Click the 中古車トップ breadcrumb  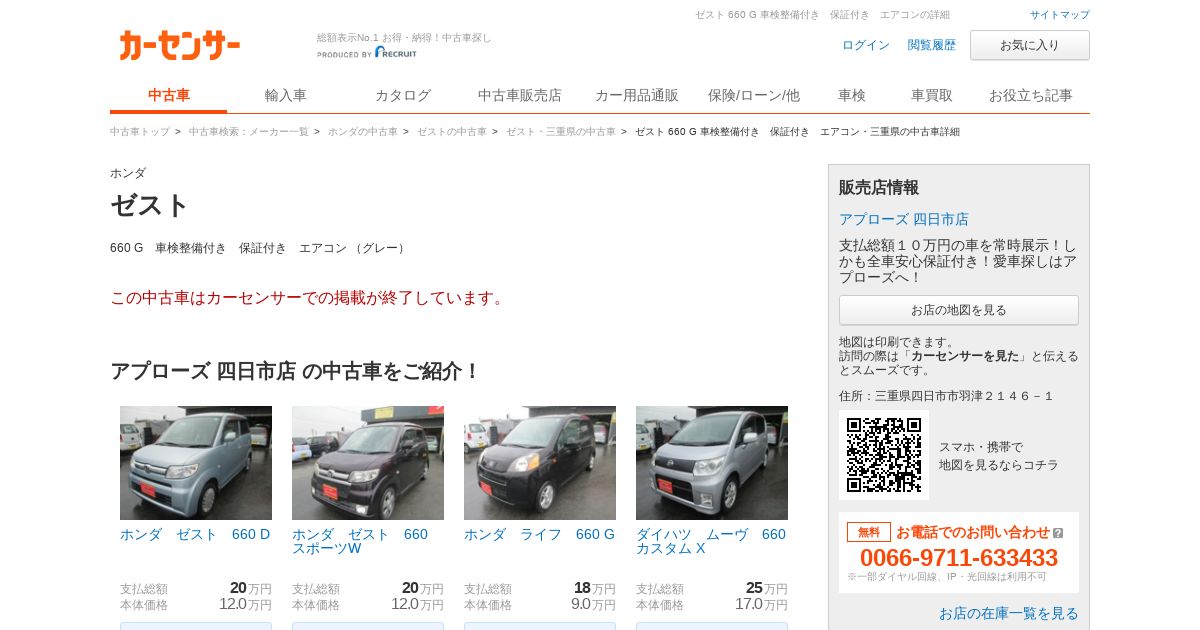[139, 132]
